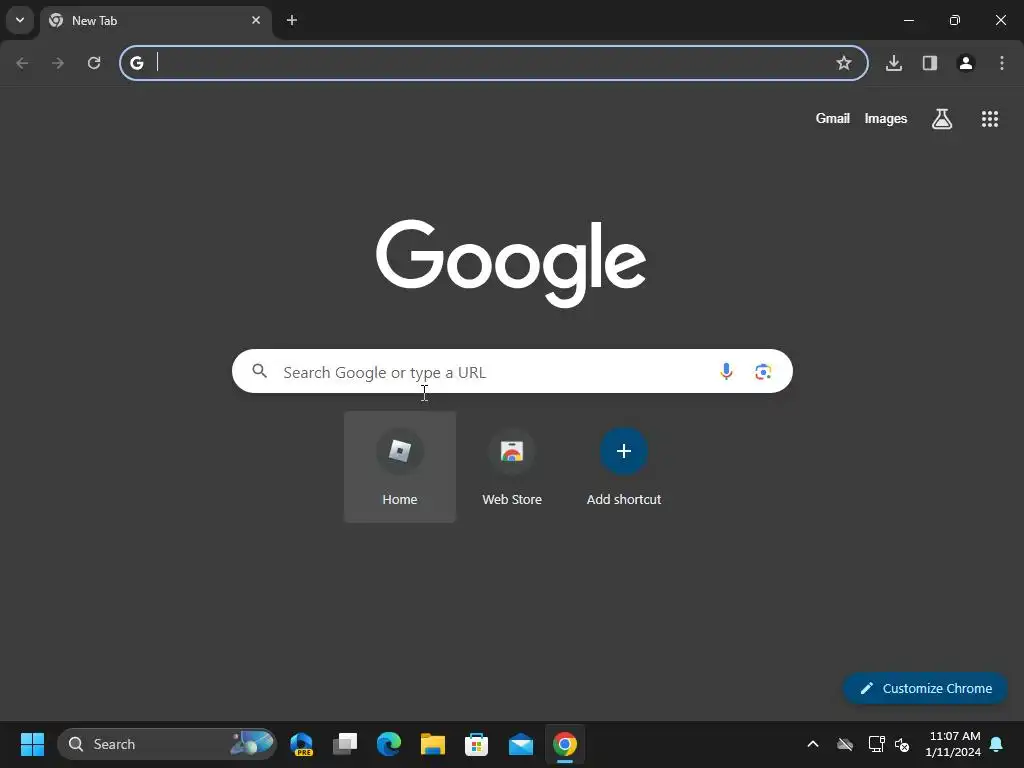Launch Microsoft Edge from taskbar
The image size is (1024, 768).
pyautogui.click(x=389, y=744)
